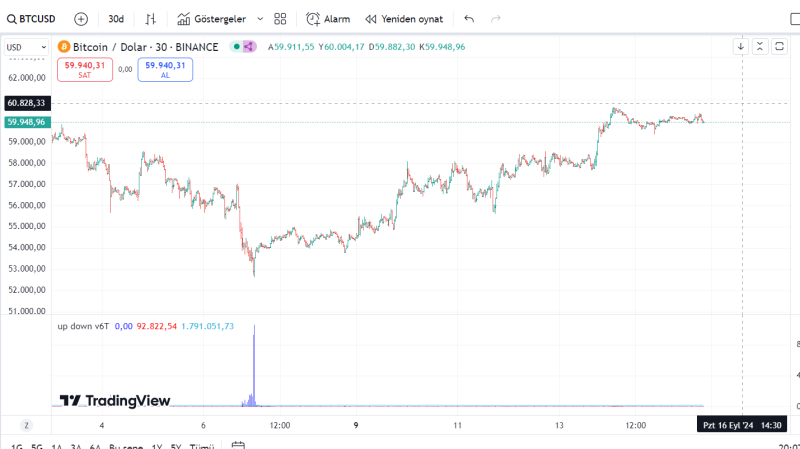Image resolution: width=800 pixels, height=449 pixels.
Task: Maximize the chart pane square icon
Action: coord(779,46)
